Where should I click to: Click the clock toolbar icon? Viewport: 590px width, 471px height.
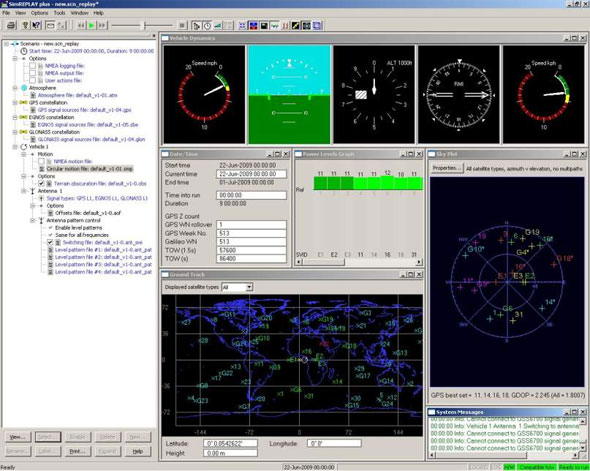207,25
